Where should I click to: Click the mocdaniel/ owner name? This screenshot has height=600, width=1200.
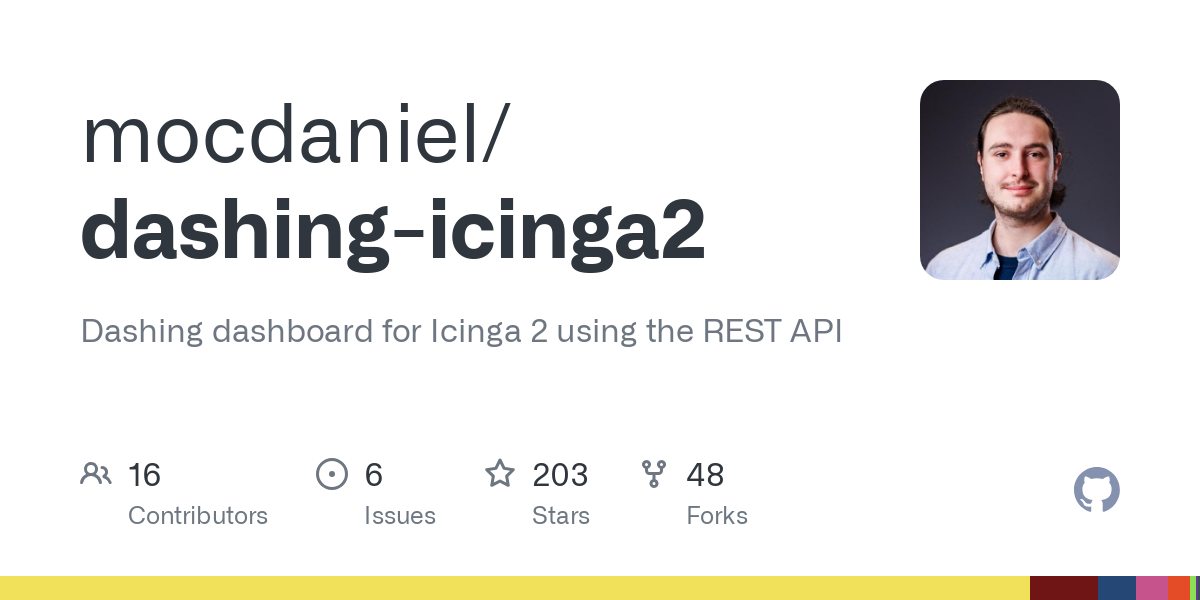coord(296,137)
